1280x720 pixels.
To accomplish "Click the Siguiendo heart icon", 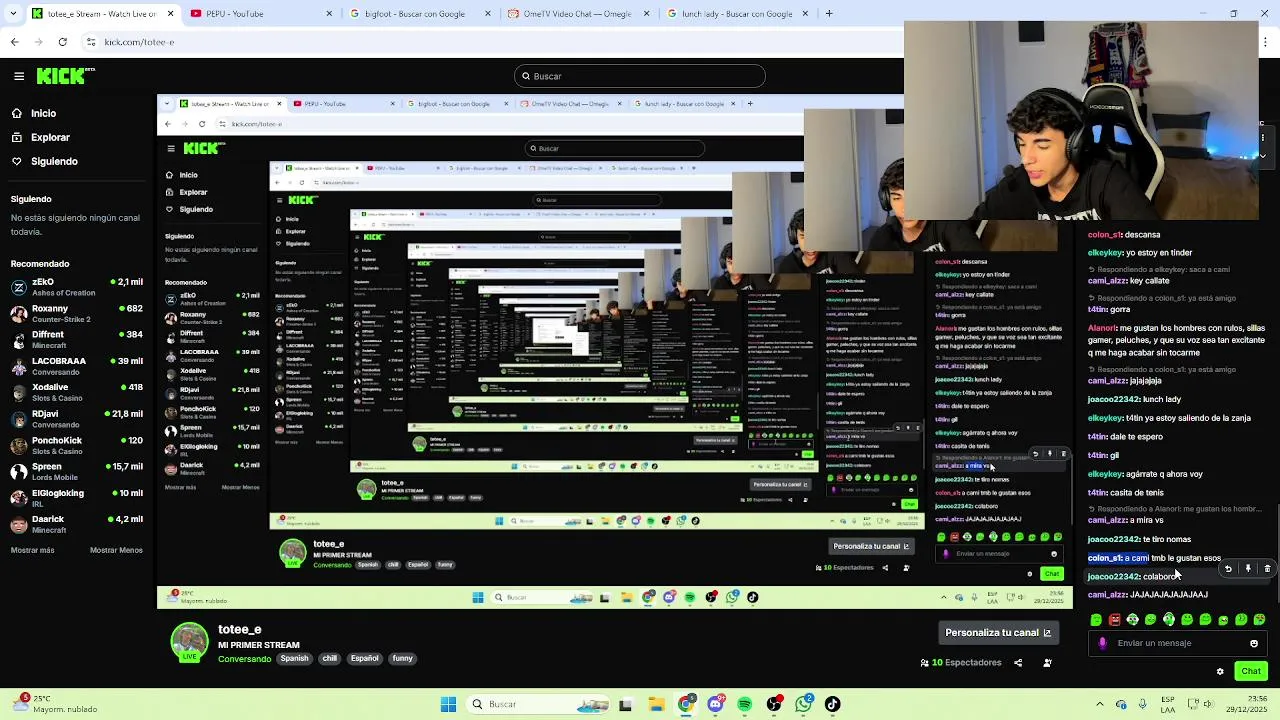I will tap(17, 161).
